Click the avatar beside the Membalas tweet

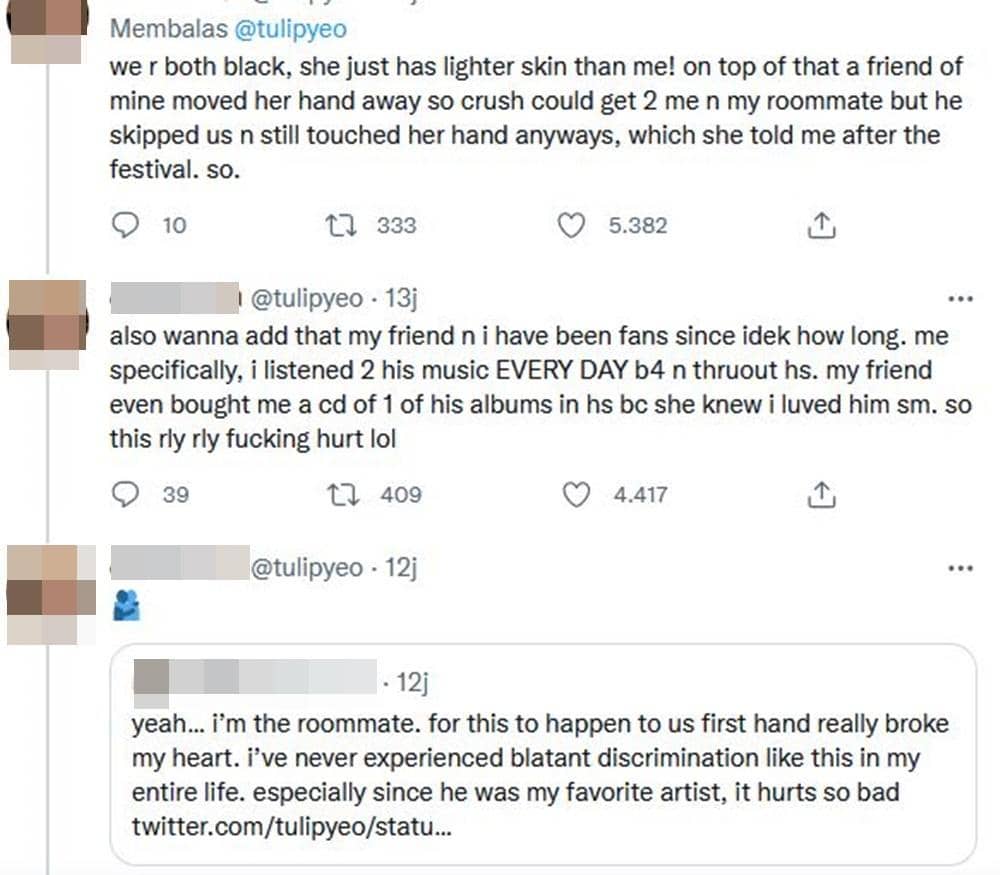[46, 32]
